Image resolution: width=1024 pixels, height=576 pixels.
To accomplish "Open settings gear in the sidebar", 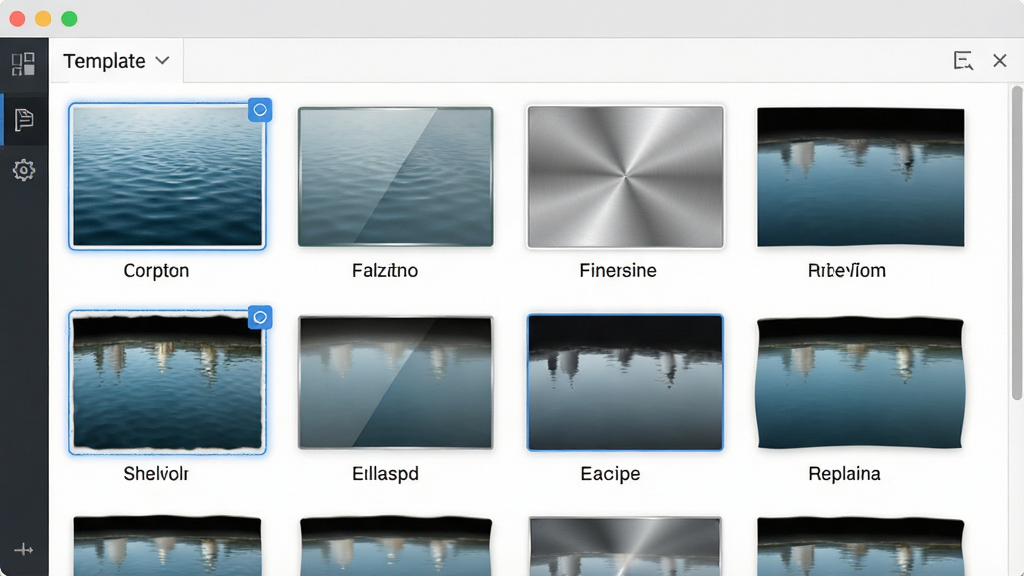I will point(24,170).
